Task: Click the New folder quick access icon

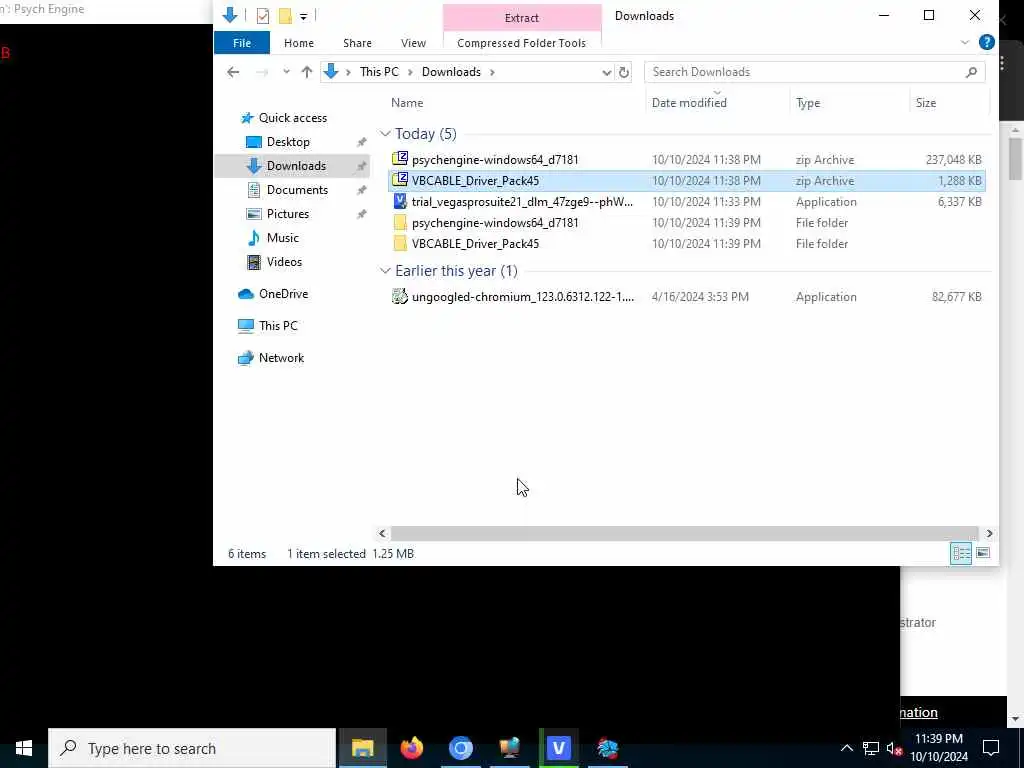Action: tap(285, 16)
